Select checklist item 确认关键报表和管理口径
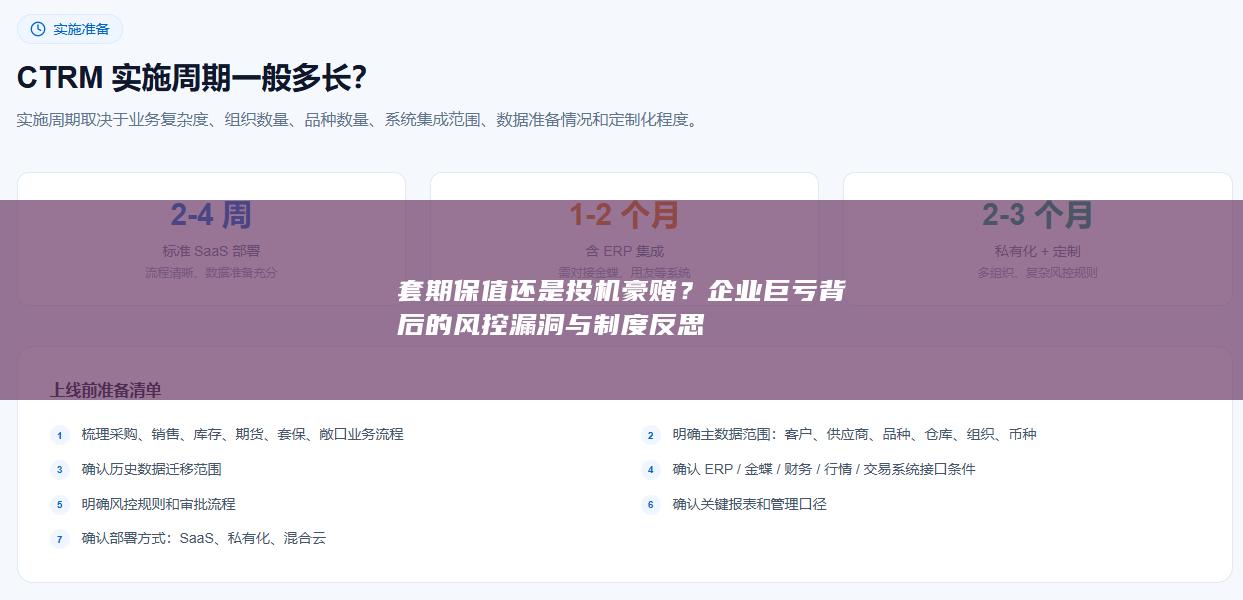The width and height of the screenshot is (1243, 600). coord(749,504)
